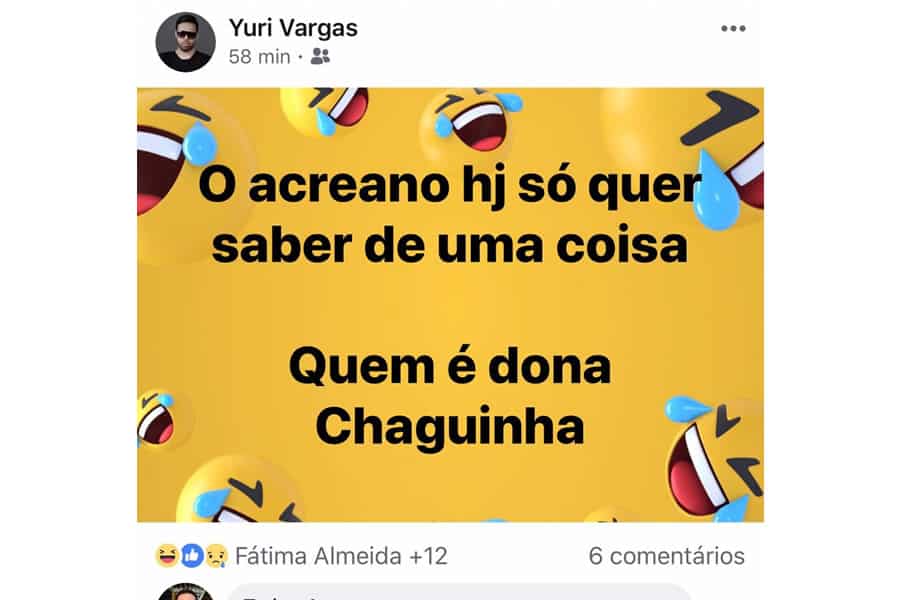Click the text "saber de uma coisa"
Viewport: 900px width, 600px height.
(450, 246)
